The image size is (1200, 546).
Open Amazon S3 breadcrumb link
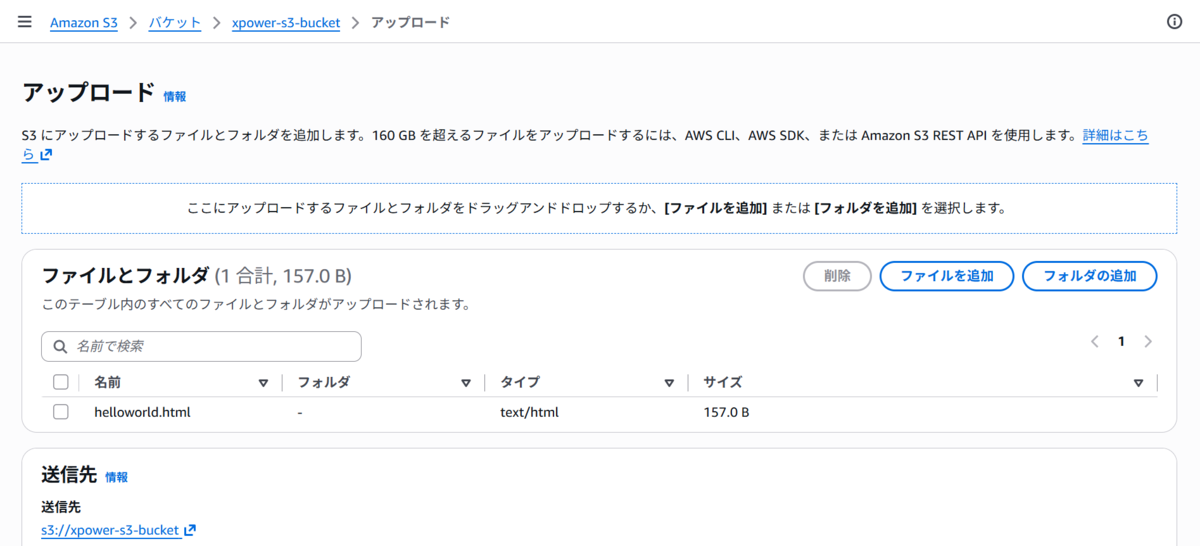tap(84, 22)
